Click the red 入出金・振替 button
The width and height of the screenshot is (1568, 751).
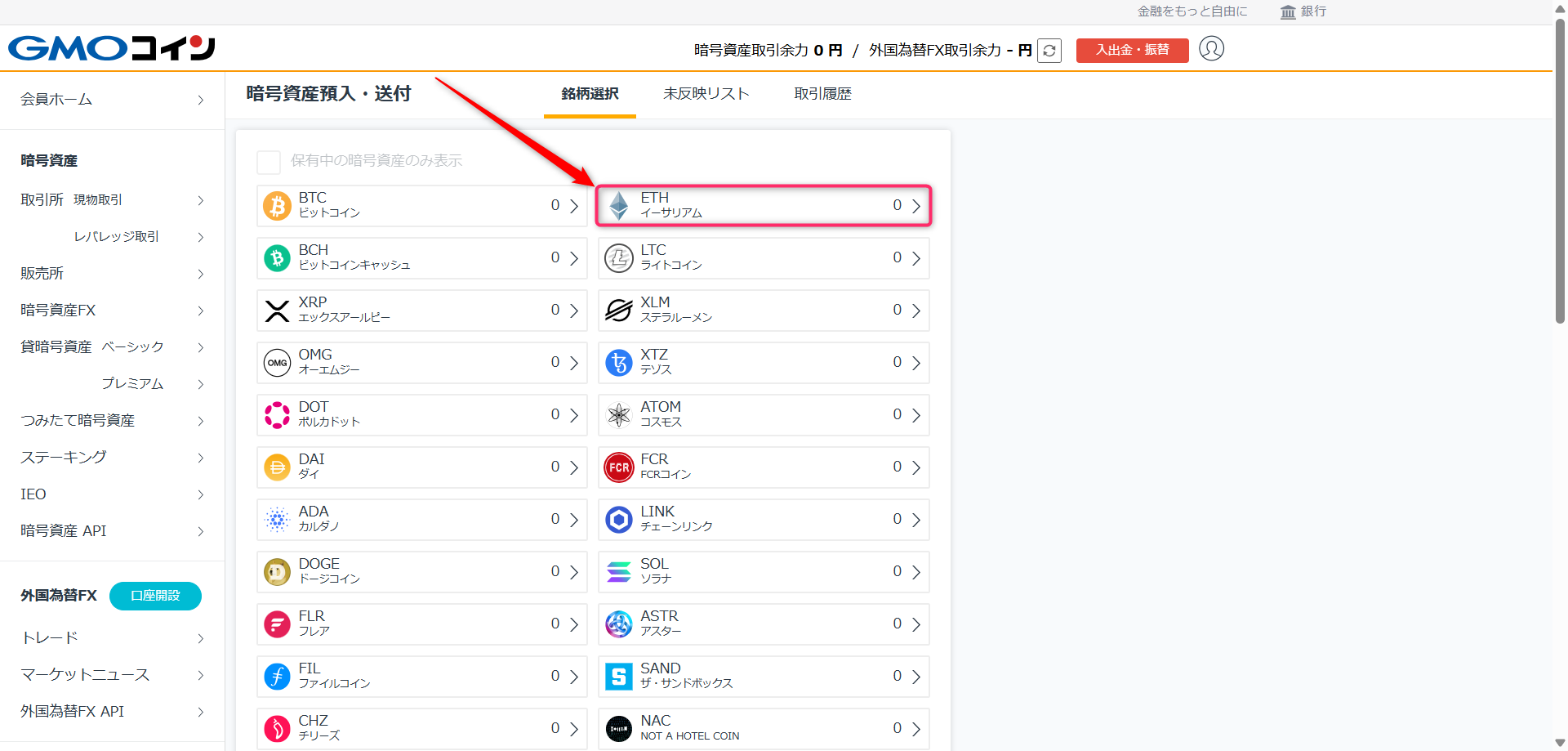[x=1132, y=50]
